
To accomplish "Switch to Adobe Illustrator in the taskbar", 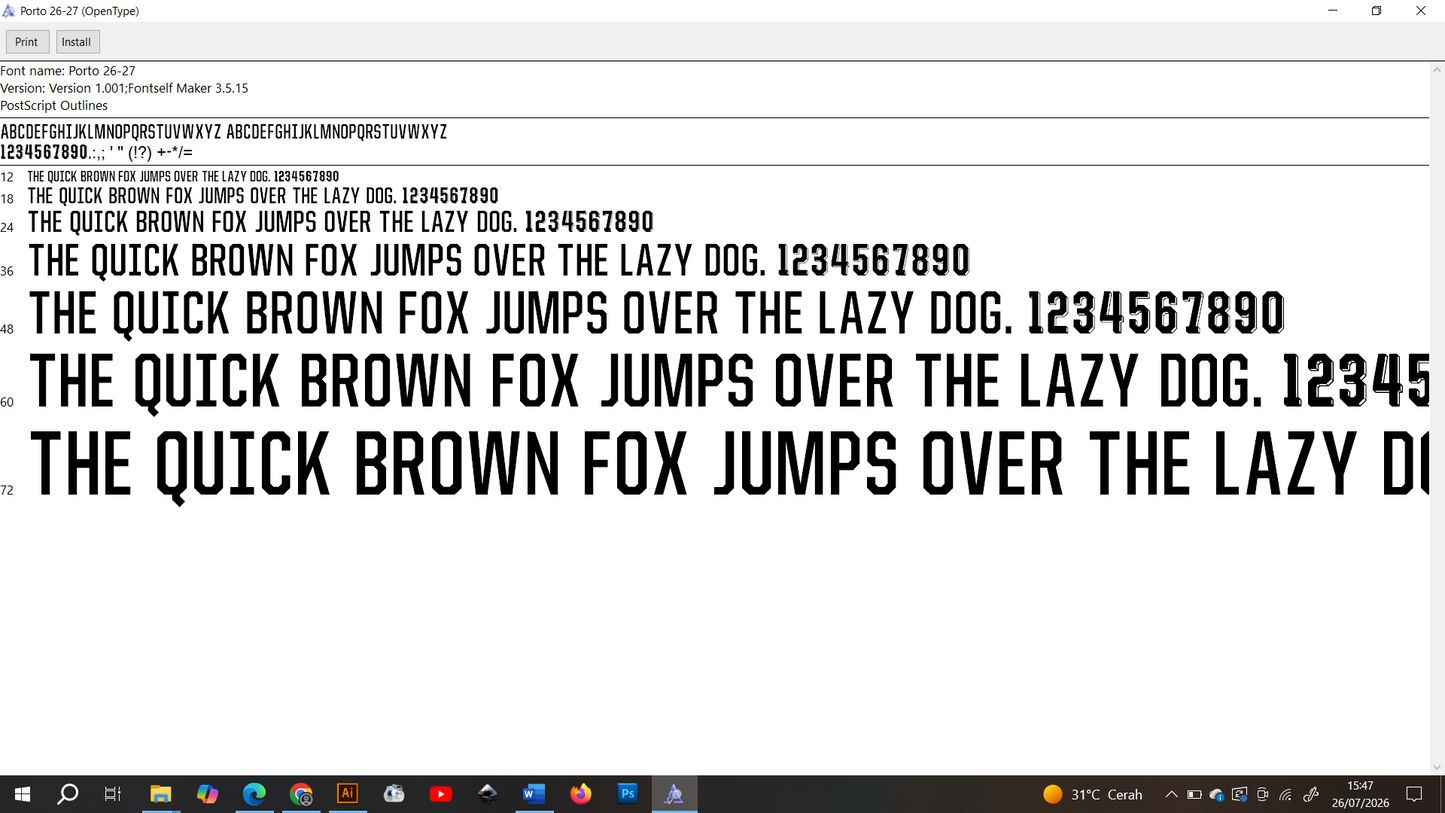I will [347, 794].
